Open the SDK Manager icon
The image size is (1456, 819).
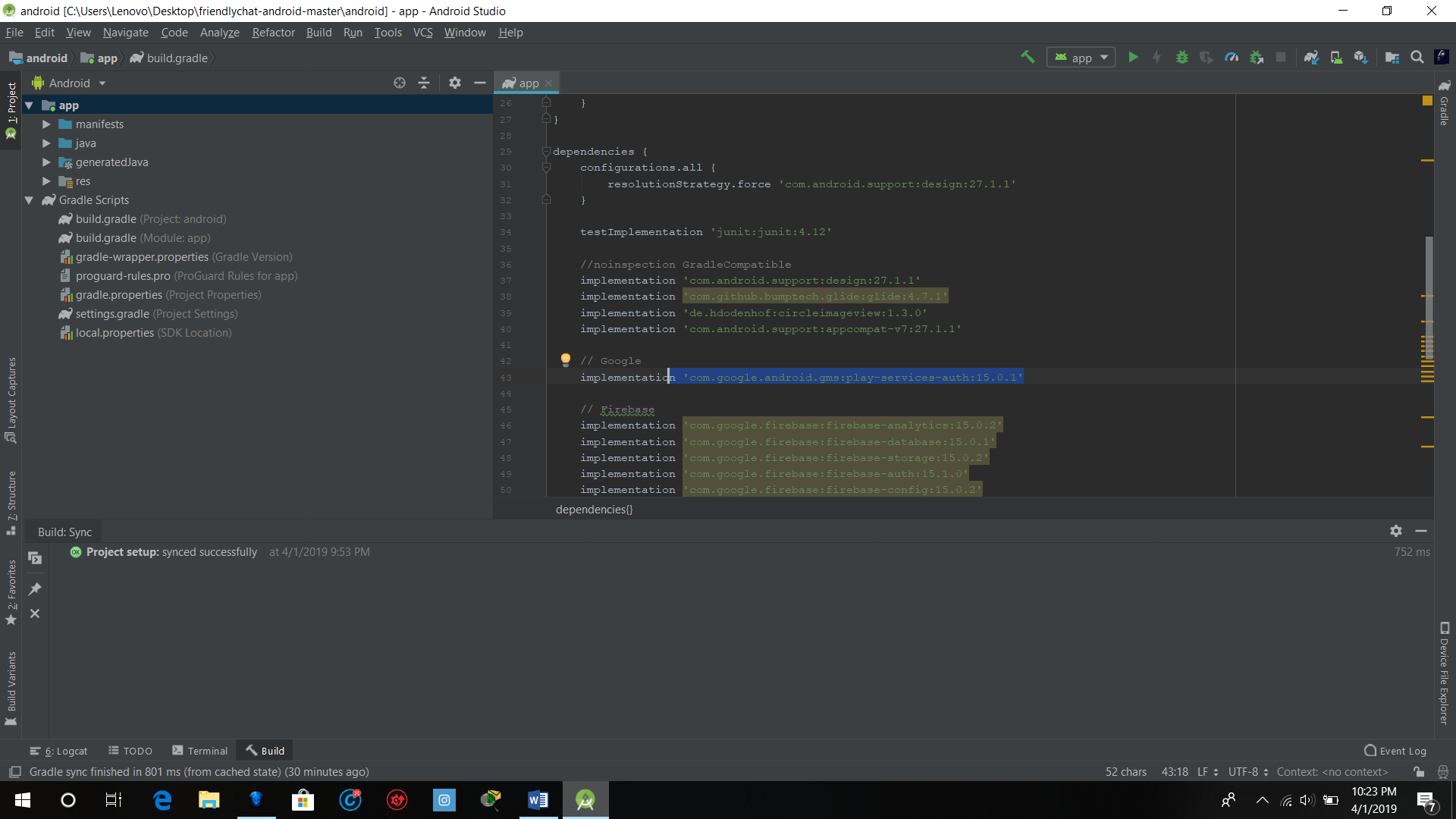[x=1361, y=57]
